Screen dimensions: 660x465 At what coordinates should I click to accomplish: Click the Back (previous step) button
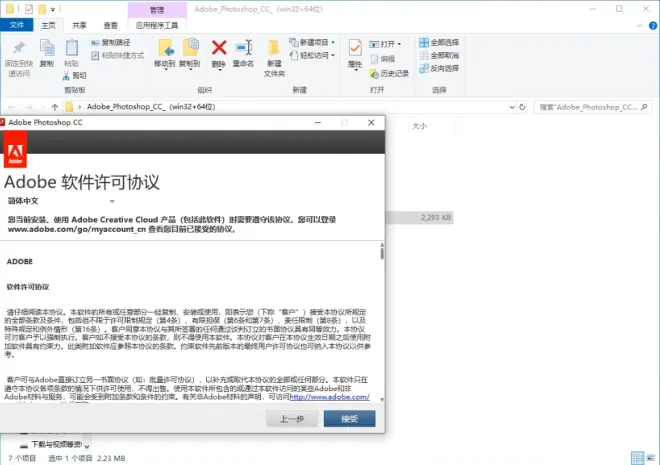tap(292, 419)
